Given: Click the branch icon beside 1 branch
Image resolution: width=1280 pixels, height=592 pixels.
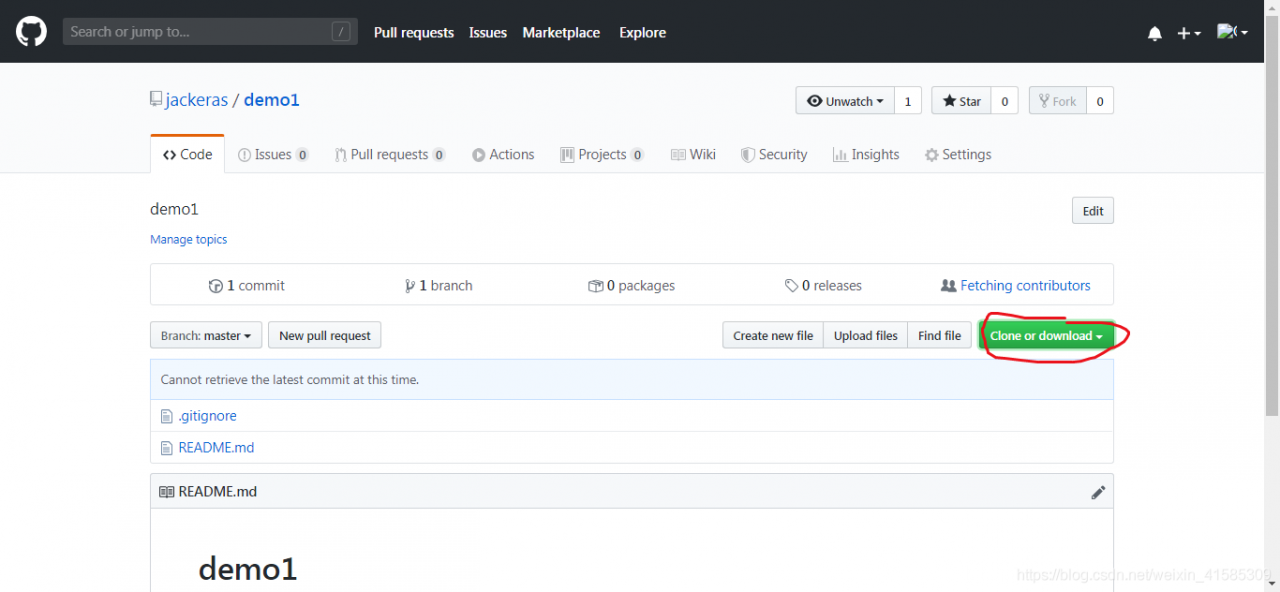Looking at the screenshot, I should click(410, 286).
